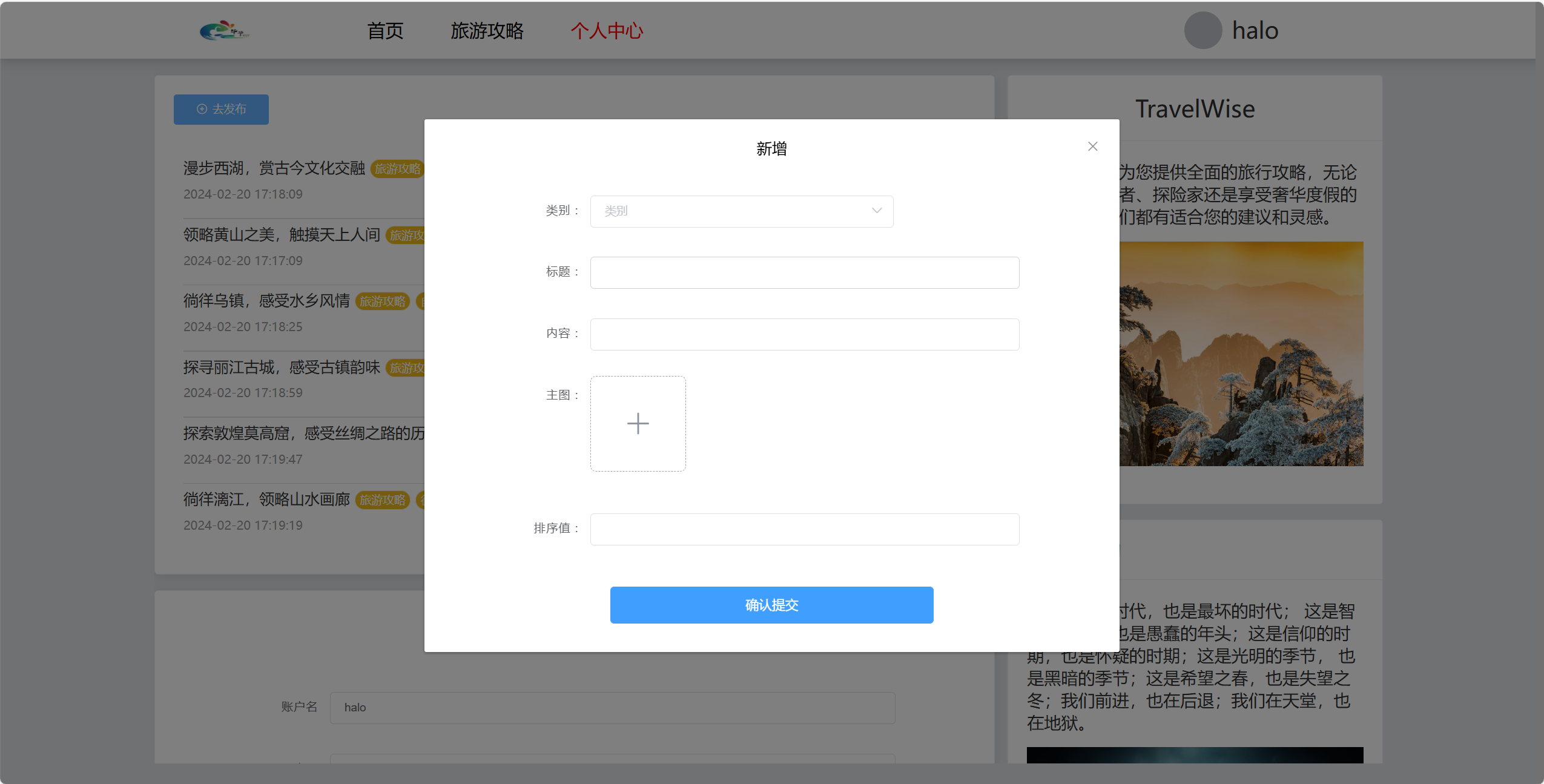Click the plus icon to upload main image
The height and width of the screenshot is (784, 1544).
point(638,424)
